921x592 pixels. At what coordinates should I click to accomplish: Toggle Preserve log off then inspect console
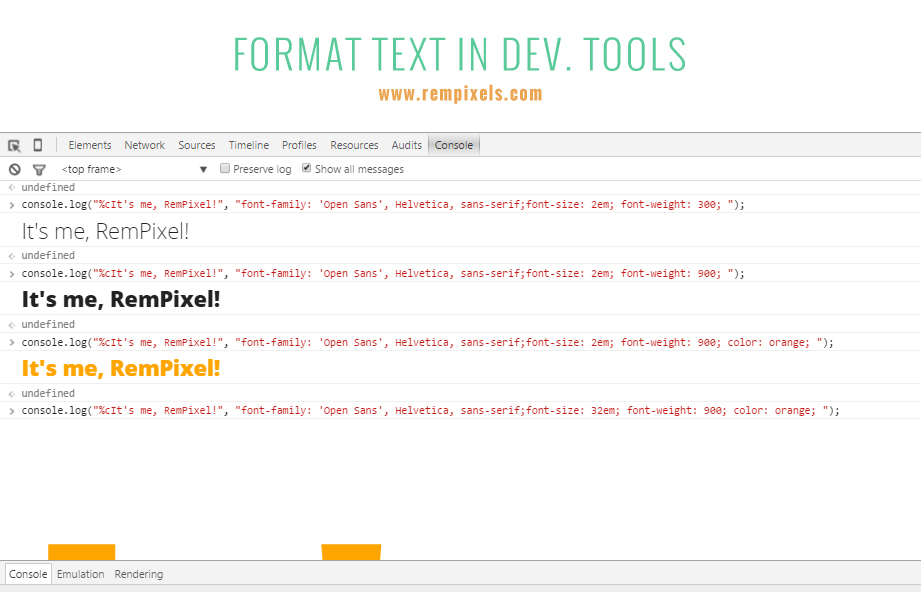coord(224,168)
